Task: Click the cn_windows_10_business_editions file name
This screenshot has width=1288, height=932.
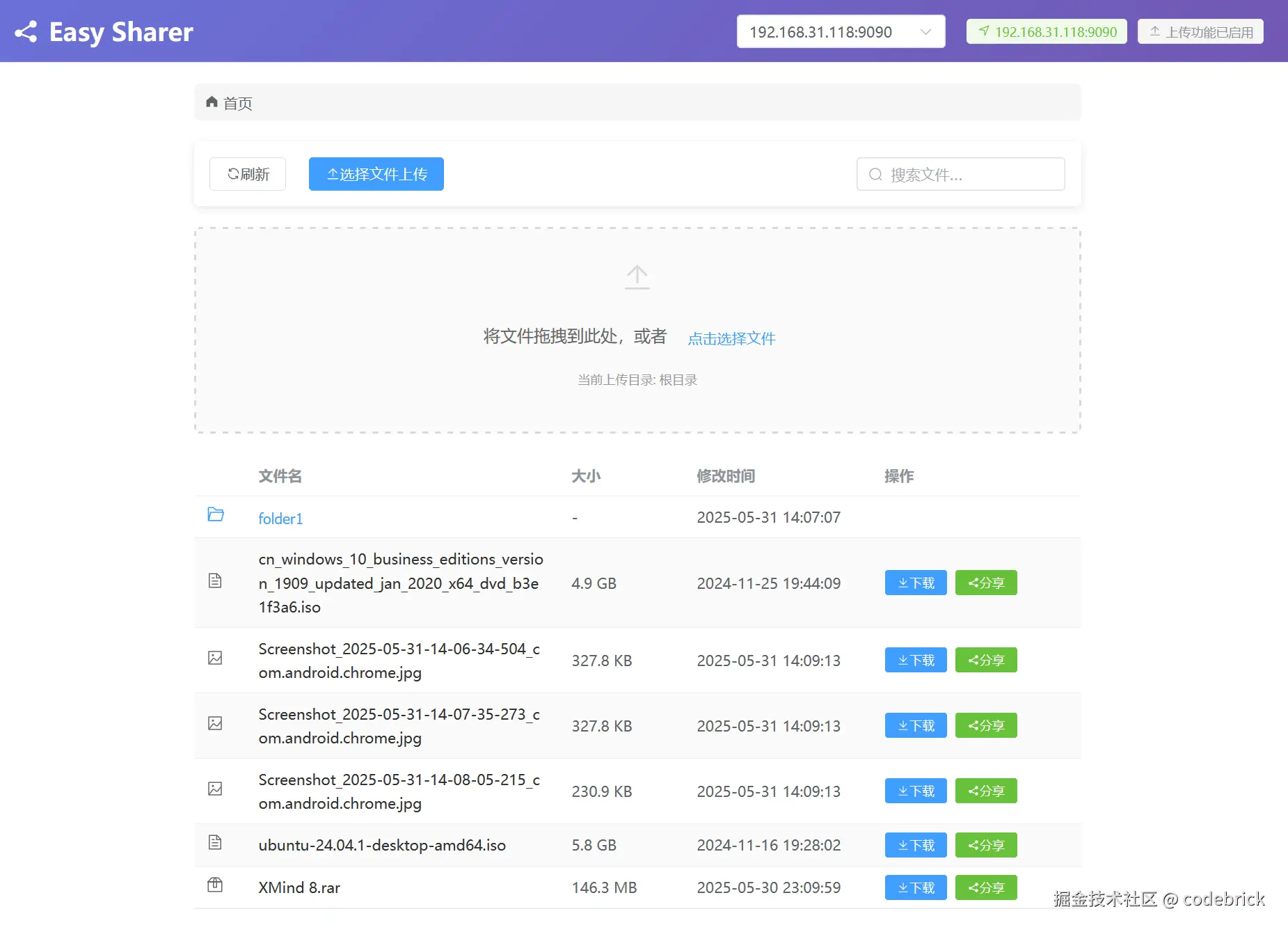Action: (401, 583)
